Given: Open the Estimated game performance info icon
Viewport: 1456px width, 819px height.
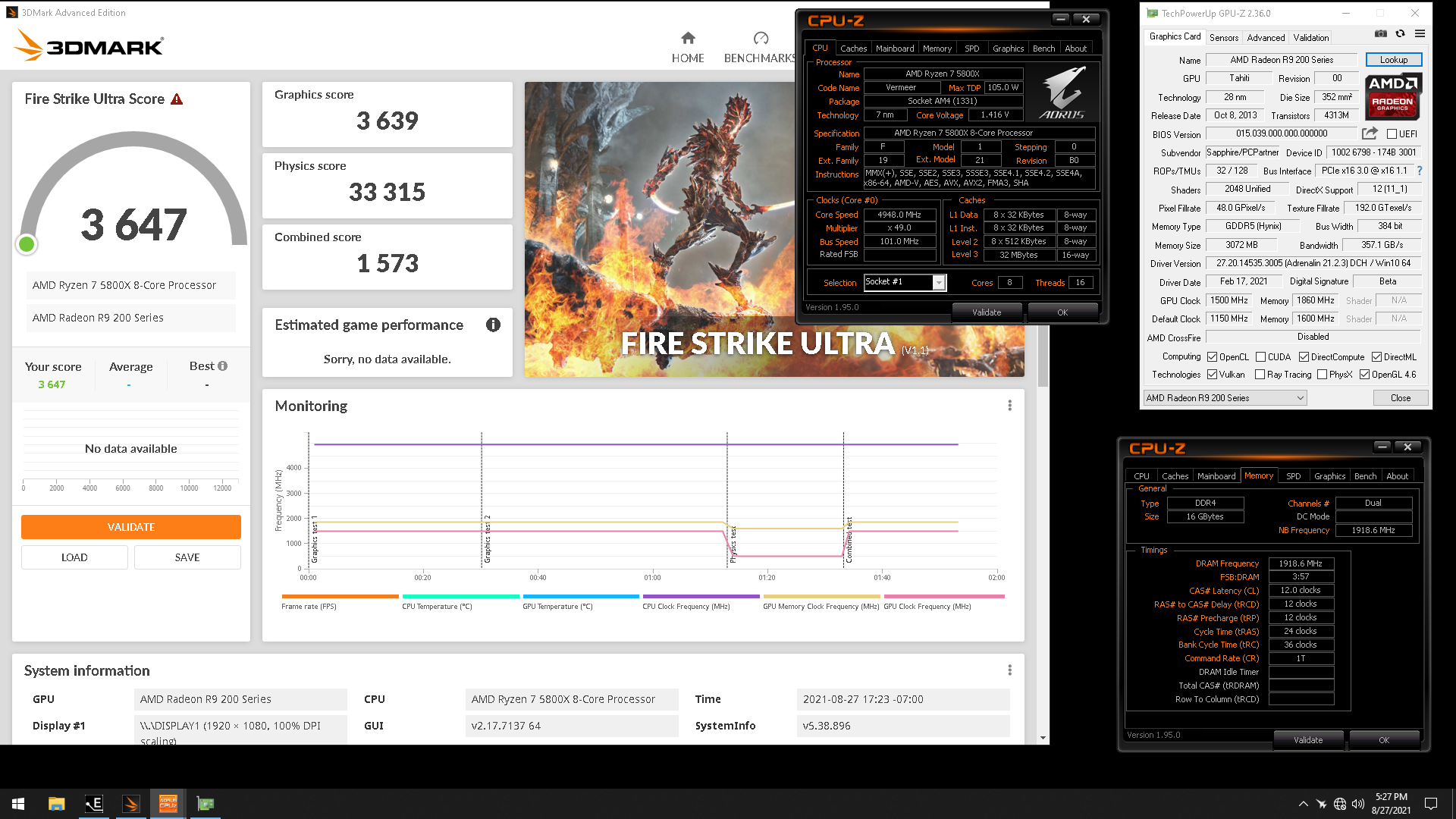Looking at the screenshot, I should (x=493, y=325).
